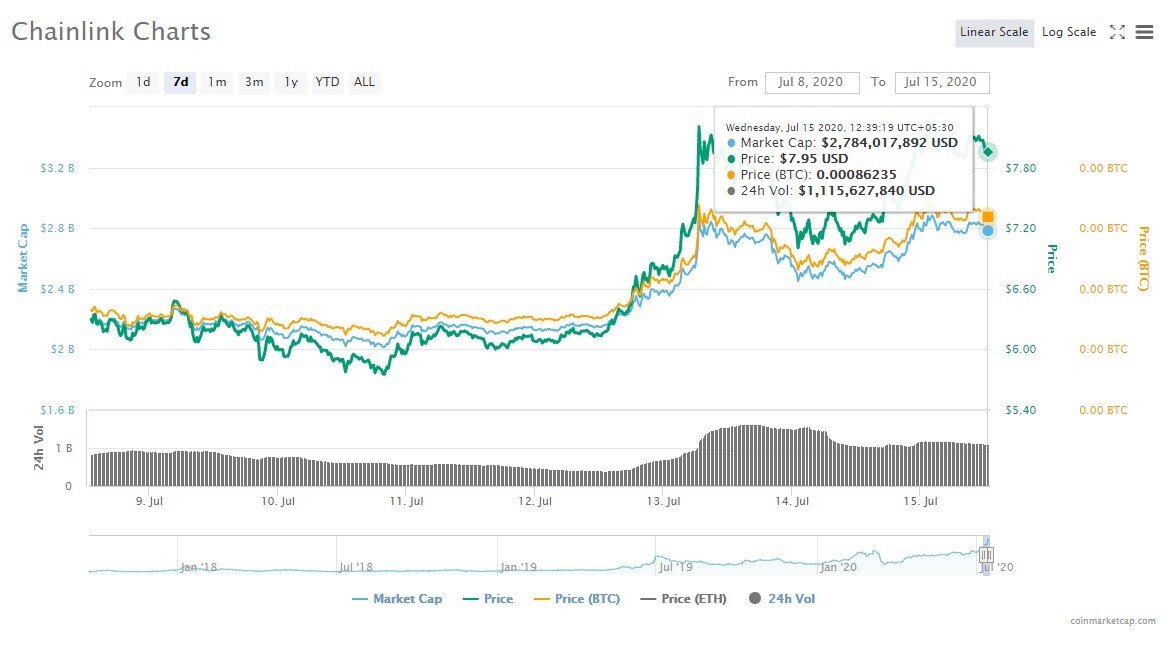Click tooltip Market Cap $2,784,017,892 USD value

889,142
